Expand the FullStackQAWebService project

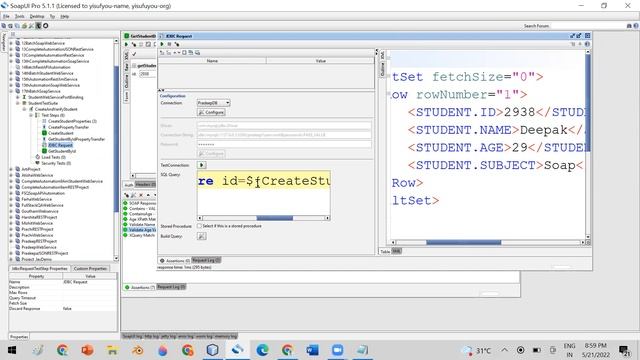[11, 205]
